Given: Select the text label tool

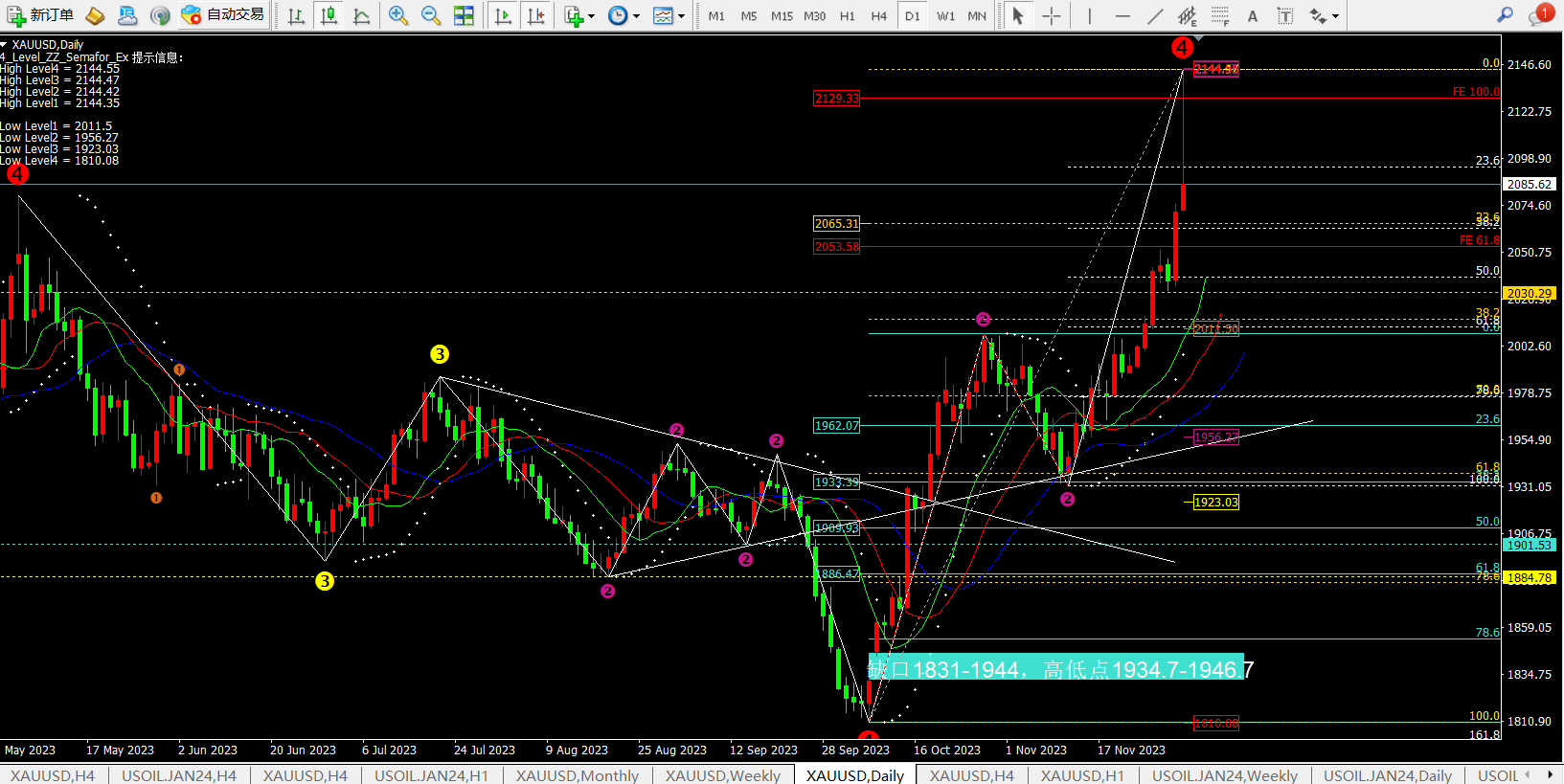Looking at the screenshot, I should coord(1253,15).
